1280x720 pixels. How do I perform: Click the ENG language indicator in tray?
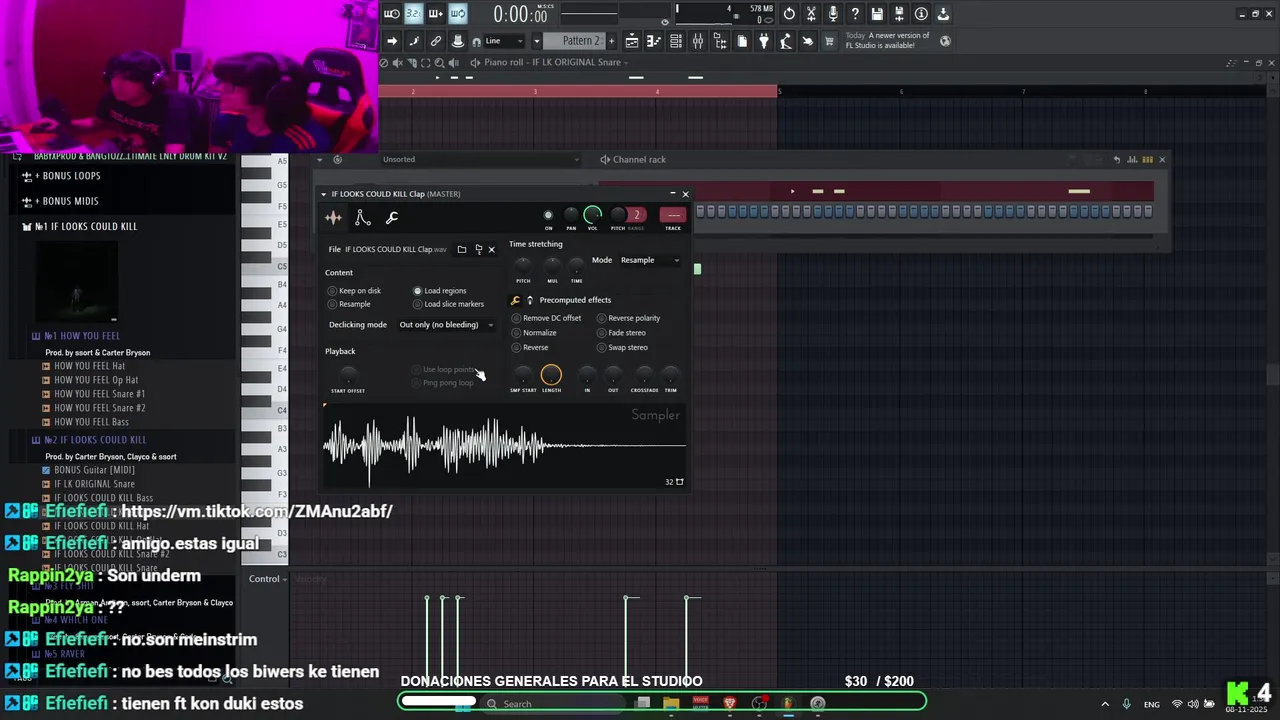click(x=1152, y=704)
